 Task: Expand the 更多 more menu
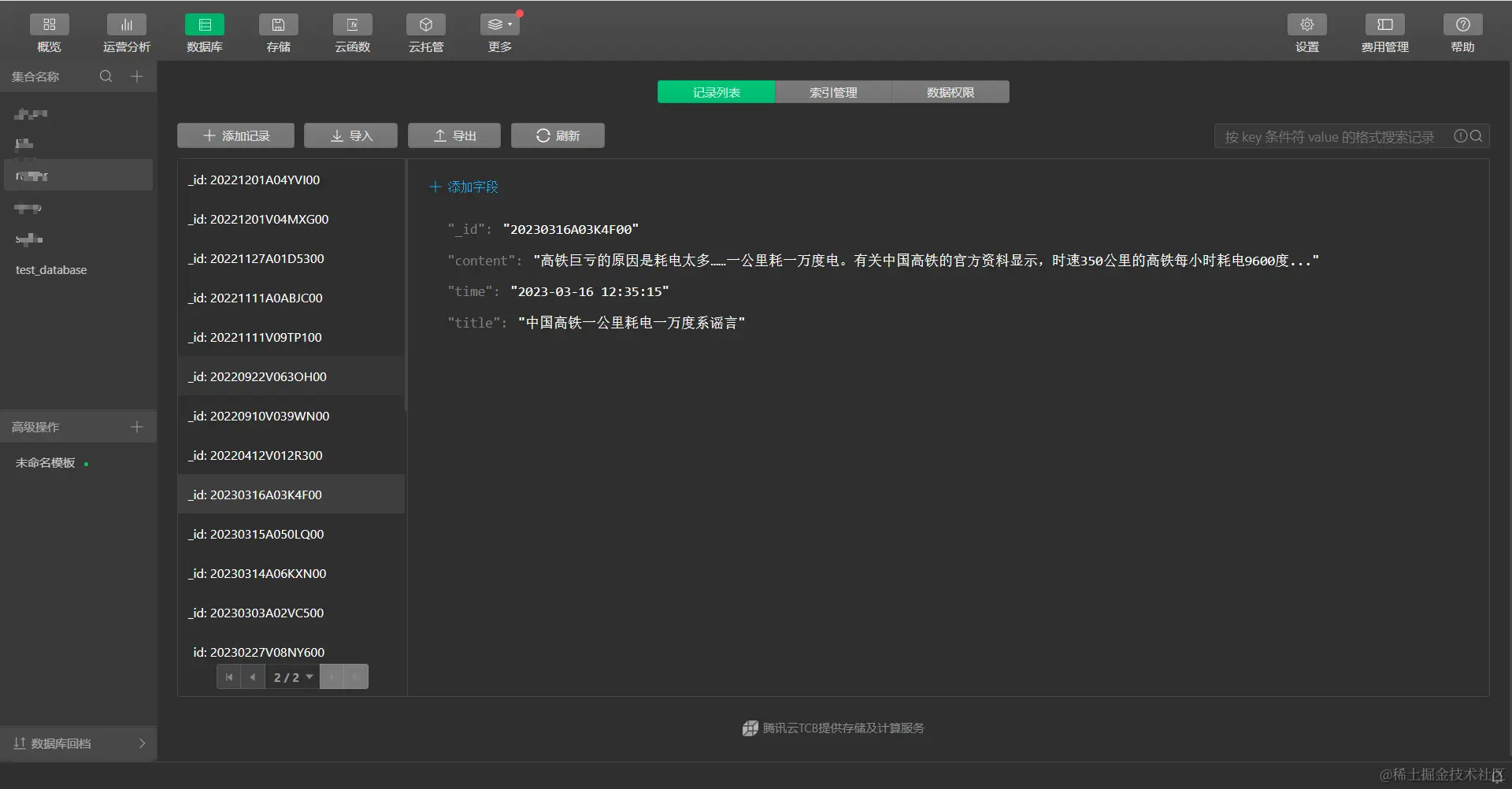tap(500, 33)
